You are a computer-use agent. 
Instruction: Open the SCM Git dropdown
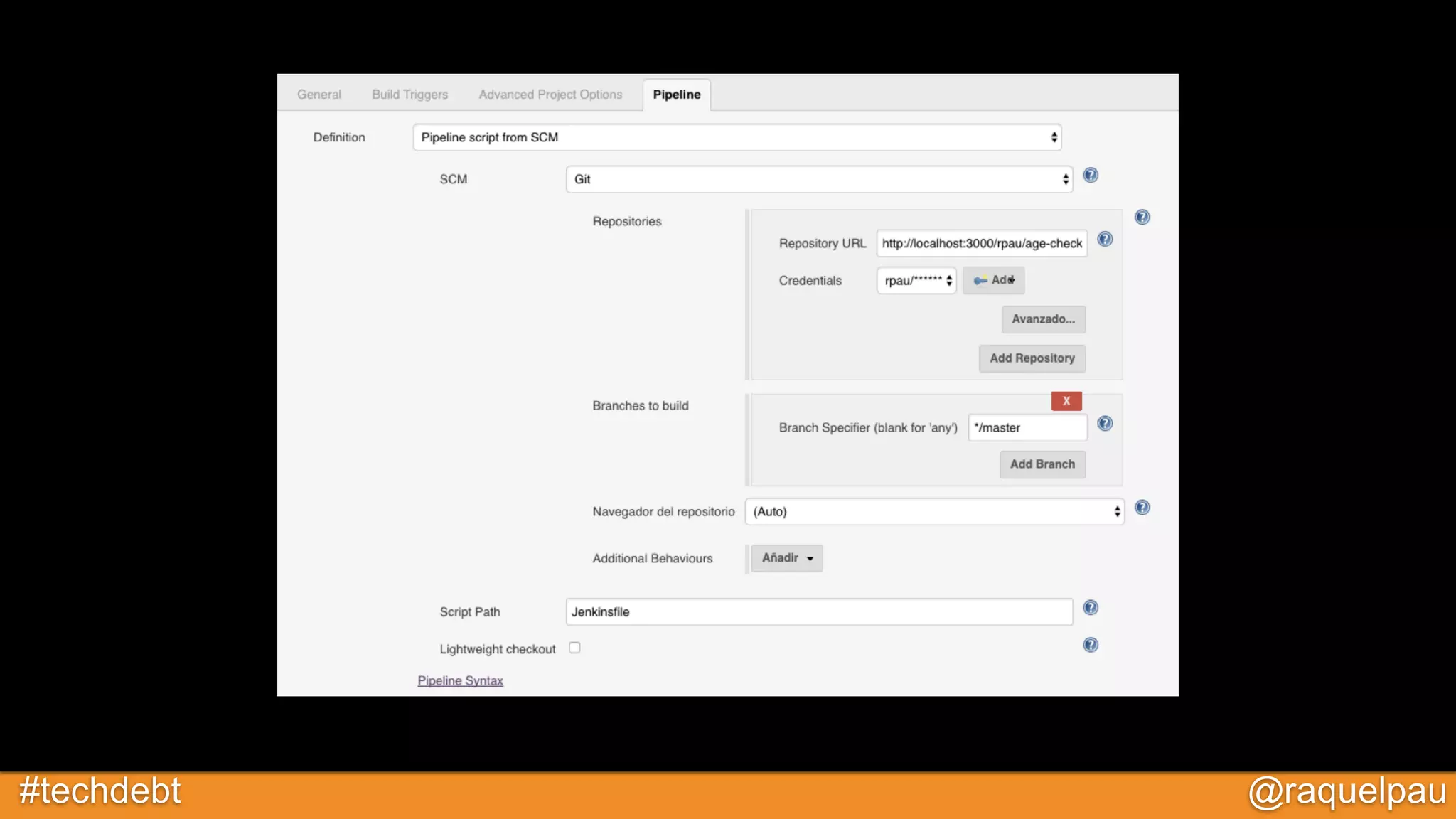click(819, 179)
